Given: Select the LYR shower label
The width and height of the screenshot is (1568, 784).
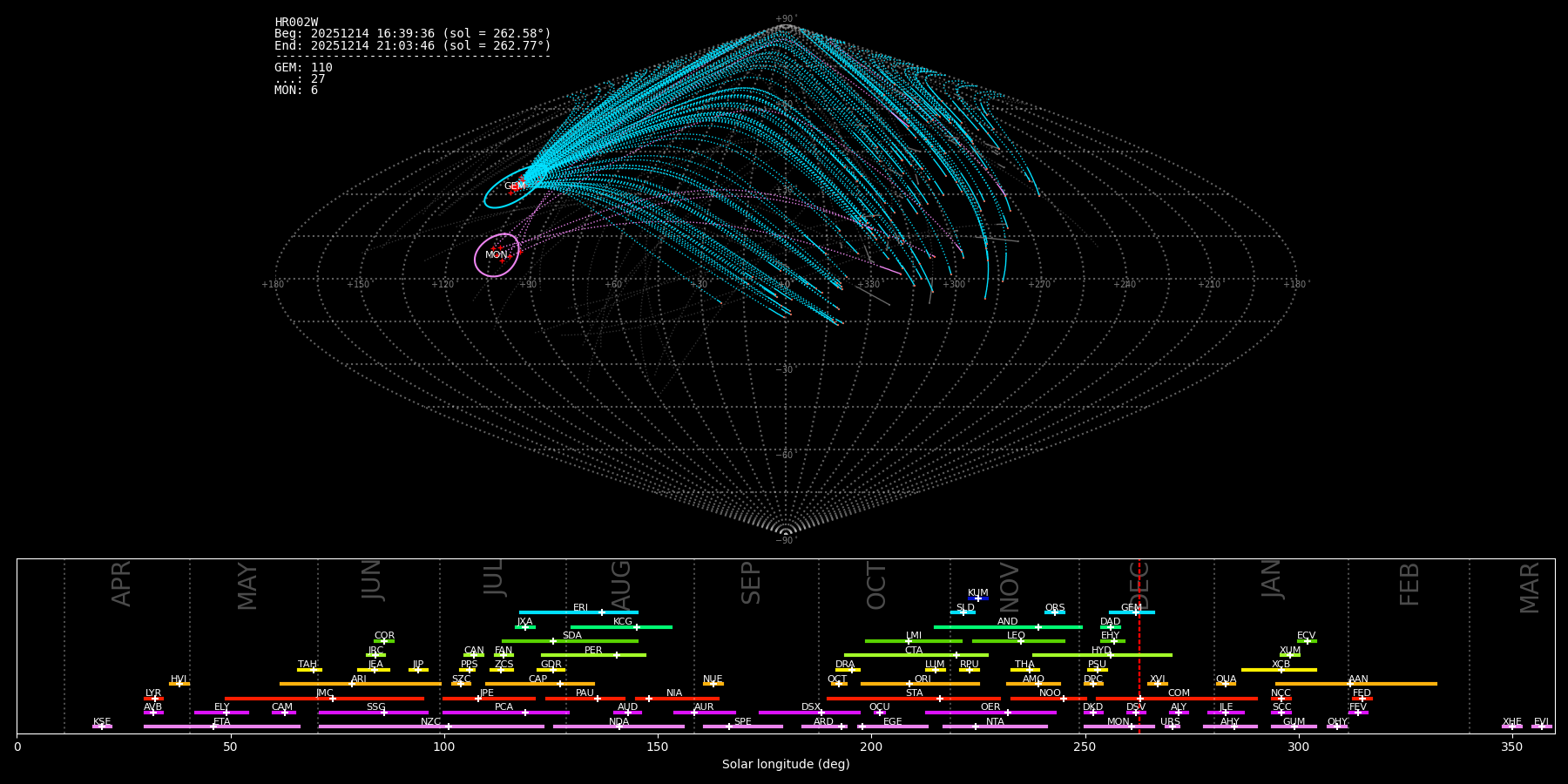Looking at the screenshot, I should click(x=153, y=693).
